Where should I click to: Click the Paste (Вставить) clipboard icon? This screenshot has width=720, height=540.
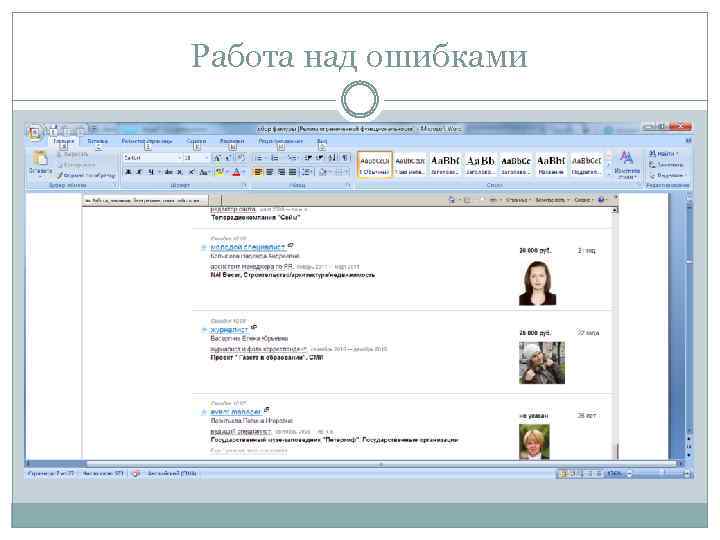point(40,158)
